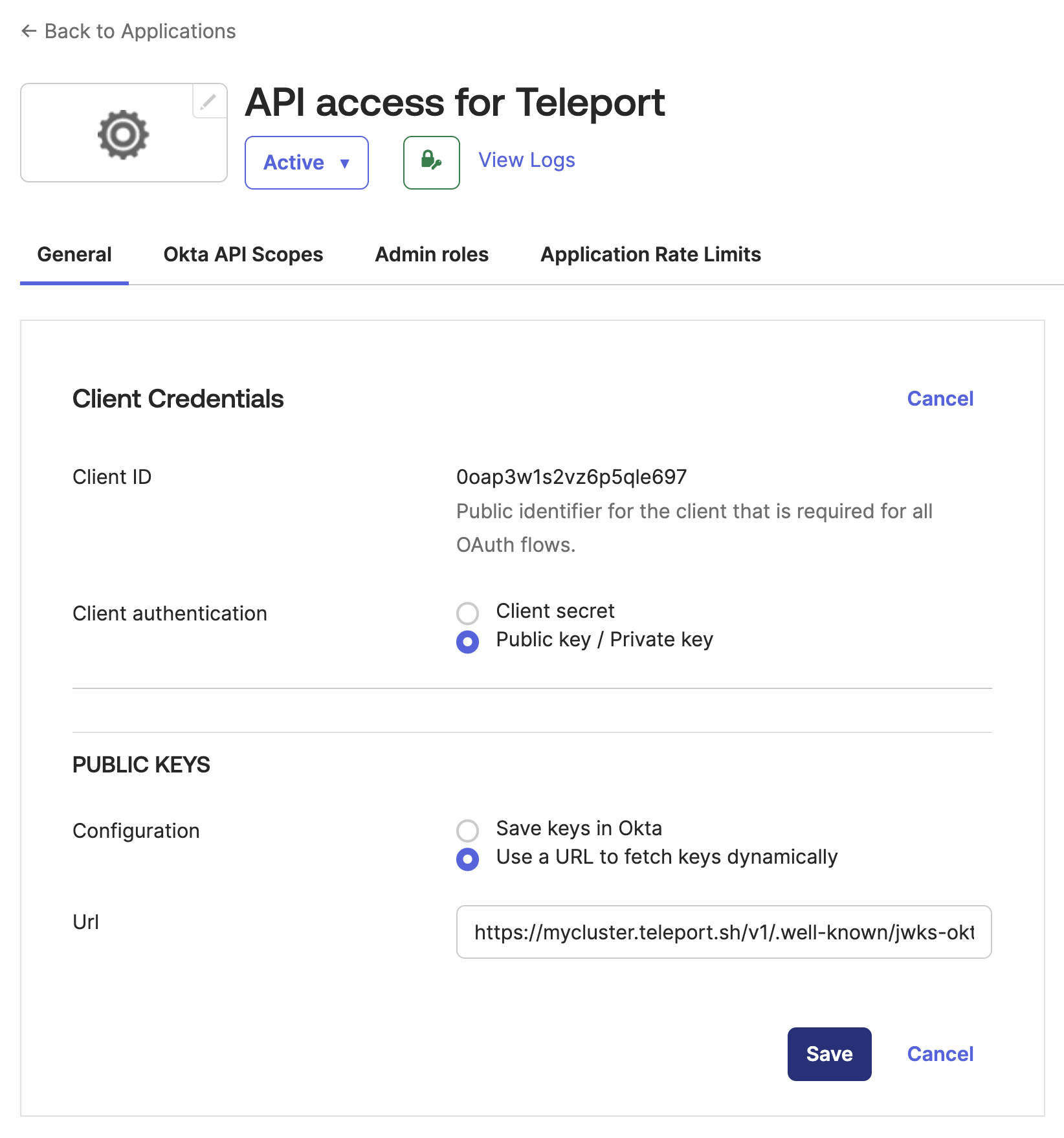Switch to the Okta API Scopes tab
Screen dimensions: 1064x1138
coord(243,254)
